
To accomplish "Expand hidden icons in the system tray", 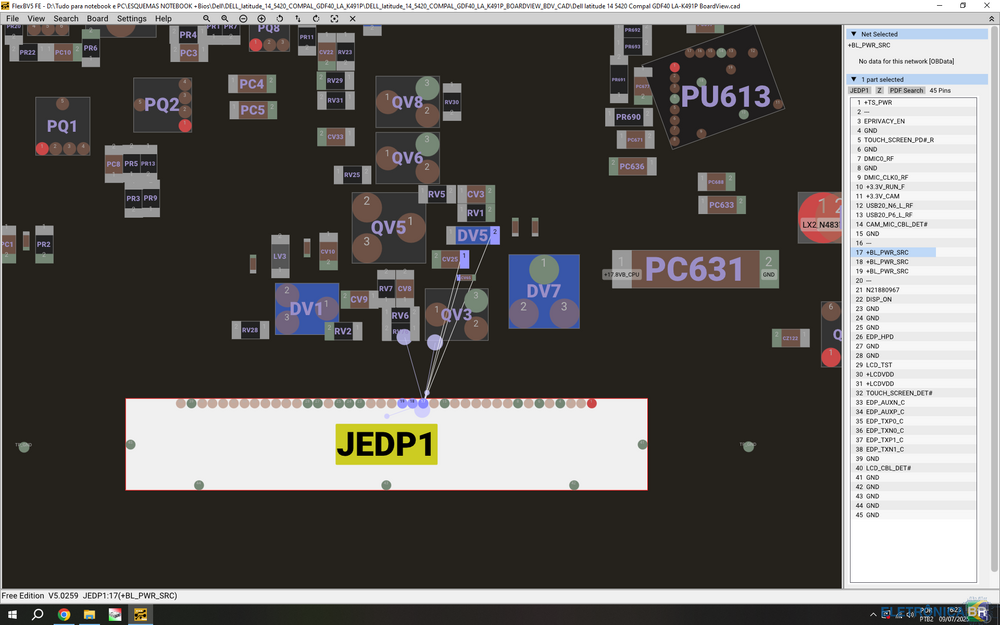I will (875, 615).
